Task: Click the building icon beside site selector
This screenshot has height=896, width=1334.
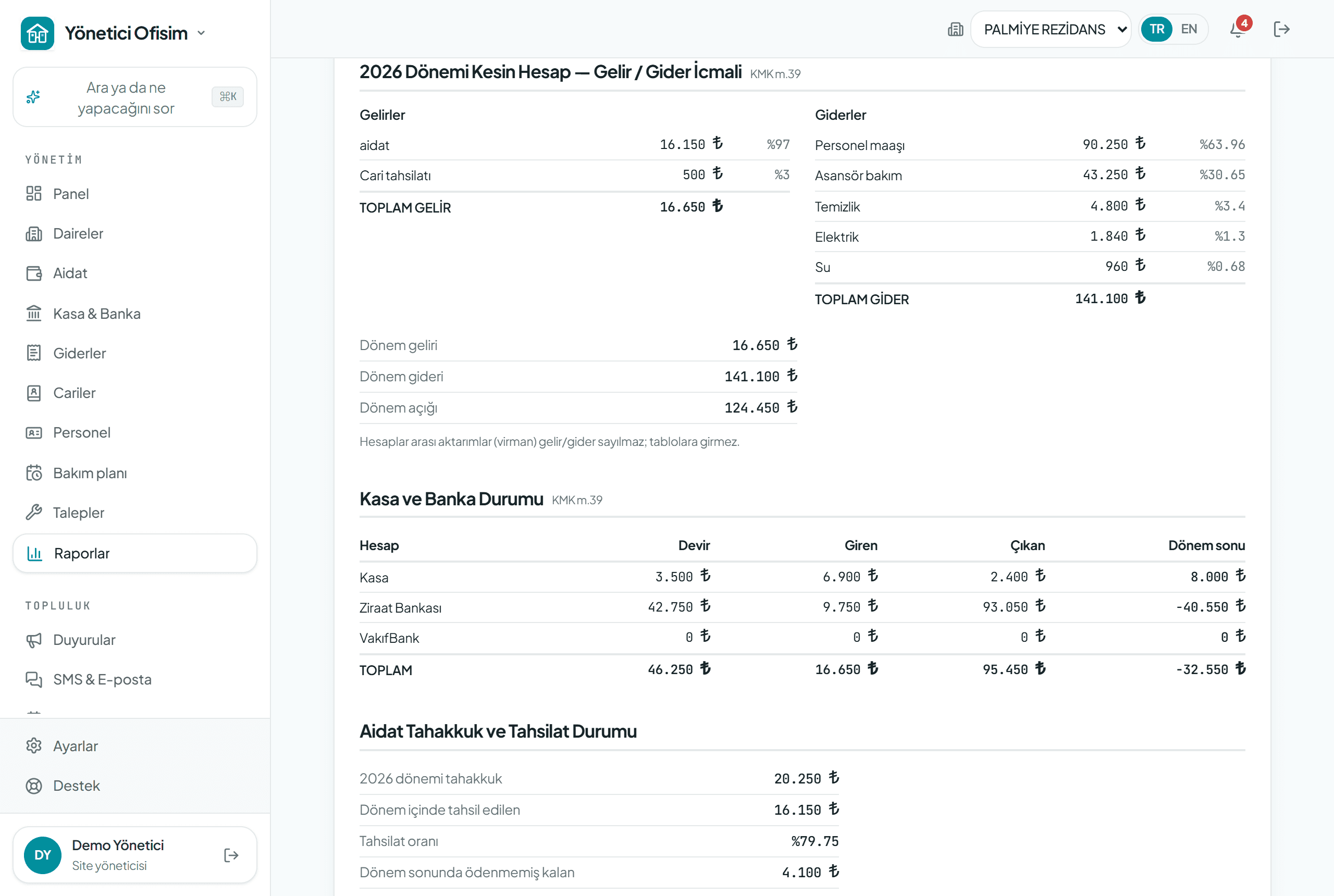Action: tap(955, 29)
